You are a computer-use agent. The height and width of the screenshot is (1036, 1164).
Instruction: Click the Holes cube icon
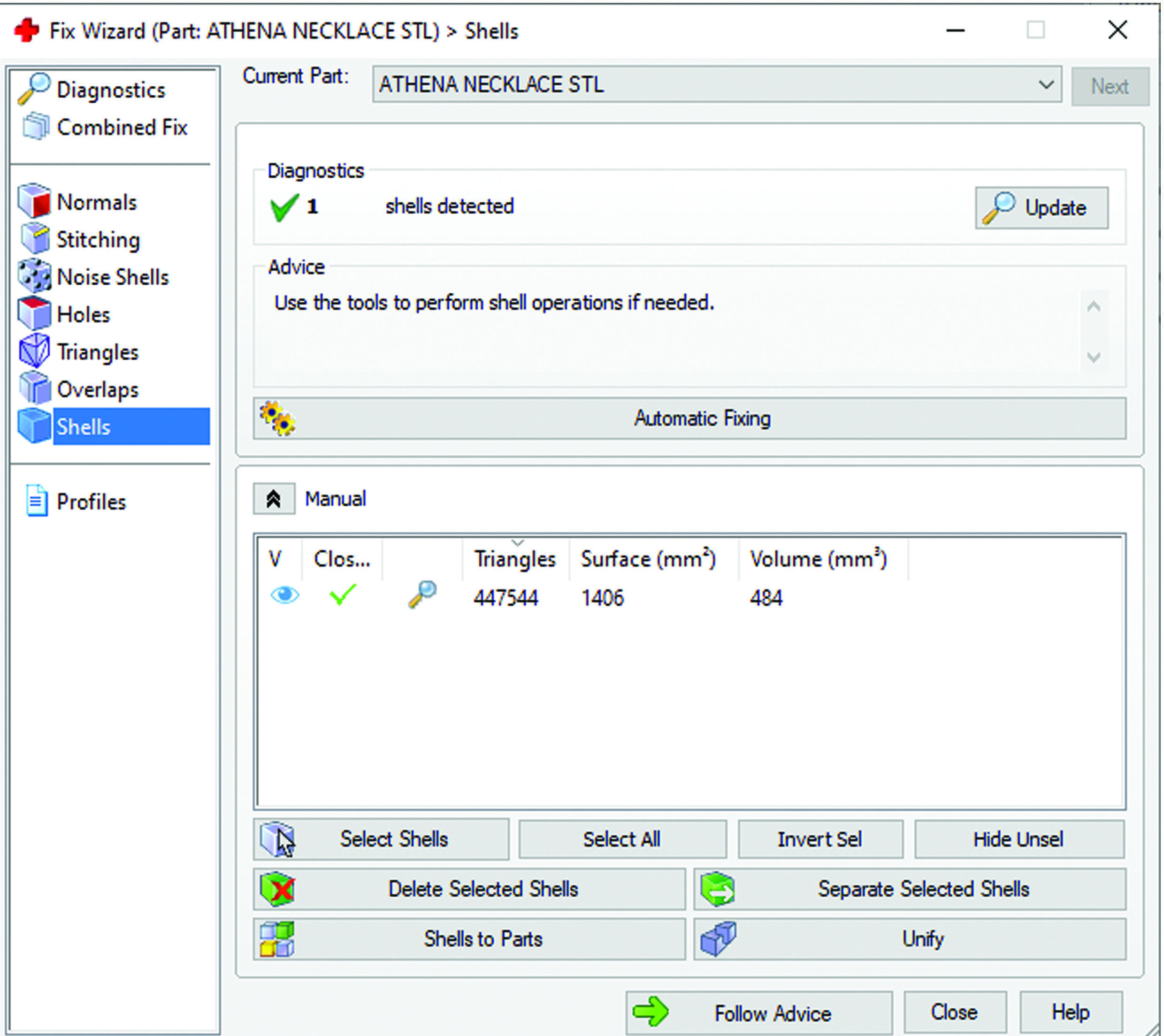pyautogui.click(x=34, y=313)
